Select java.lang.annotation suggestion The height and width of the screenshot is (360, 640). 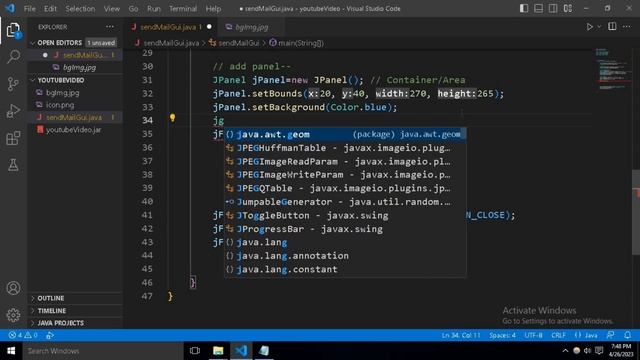pos(345,256)
